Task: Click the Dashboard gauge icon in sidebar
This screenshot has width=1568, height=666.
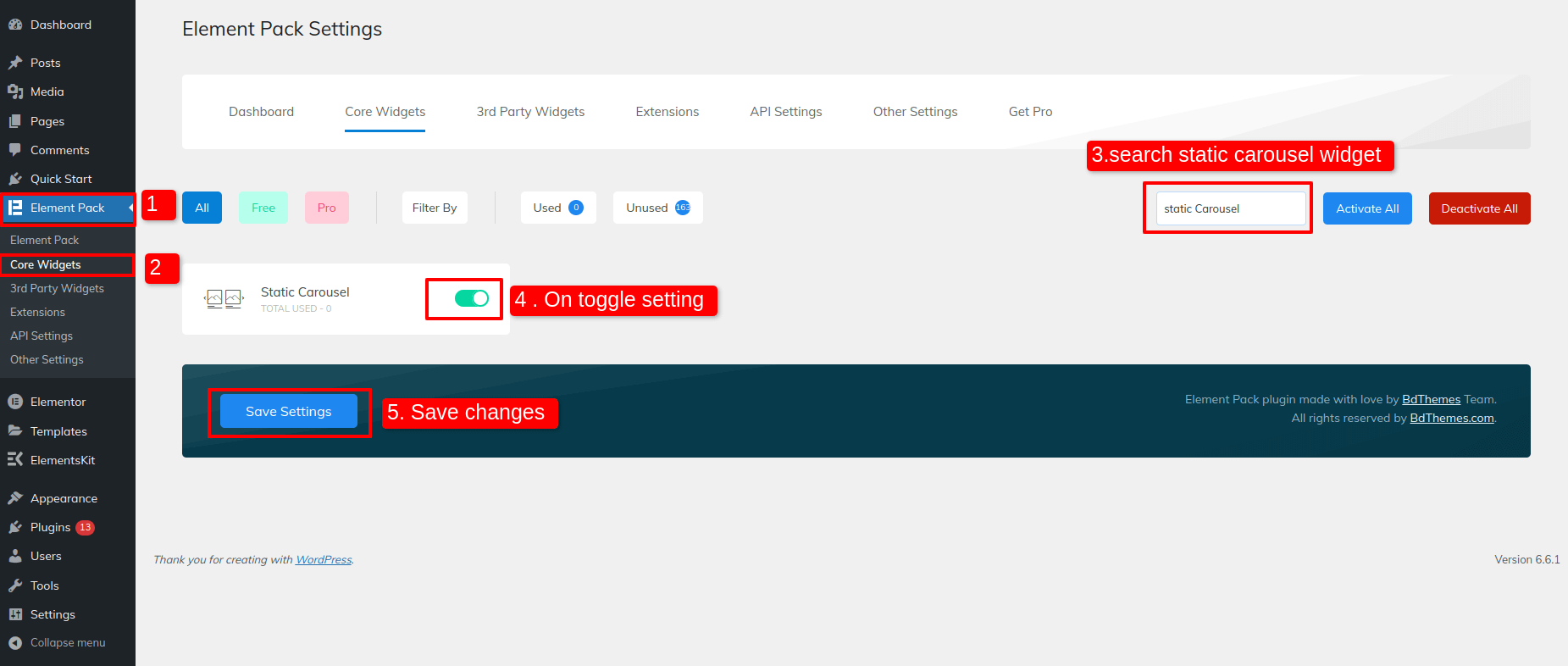Action: 15,25
